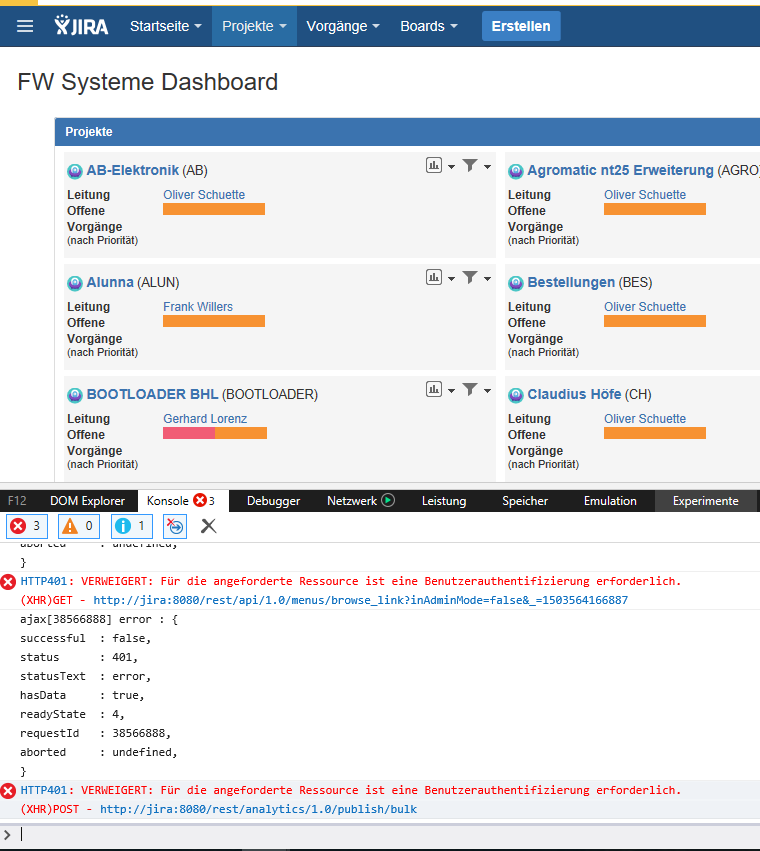Click Claudius Höfe project avatar icon
The height and width of the screenshot is (851, 760).
point(515,395)
